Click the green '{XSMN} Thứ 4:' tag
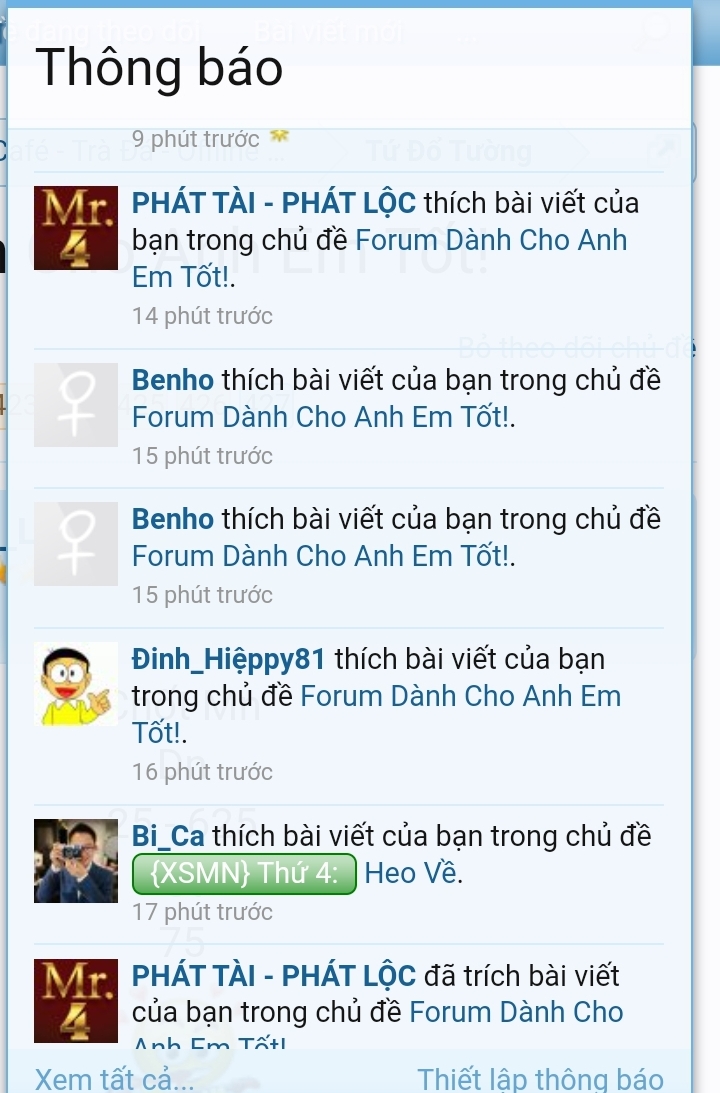 244,873
